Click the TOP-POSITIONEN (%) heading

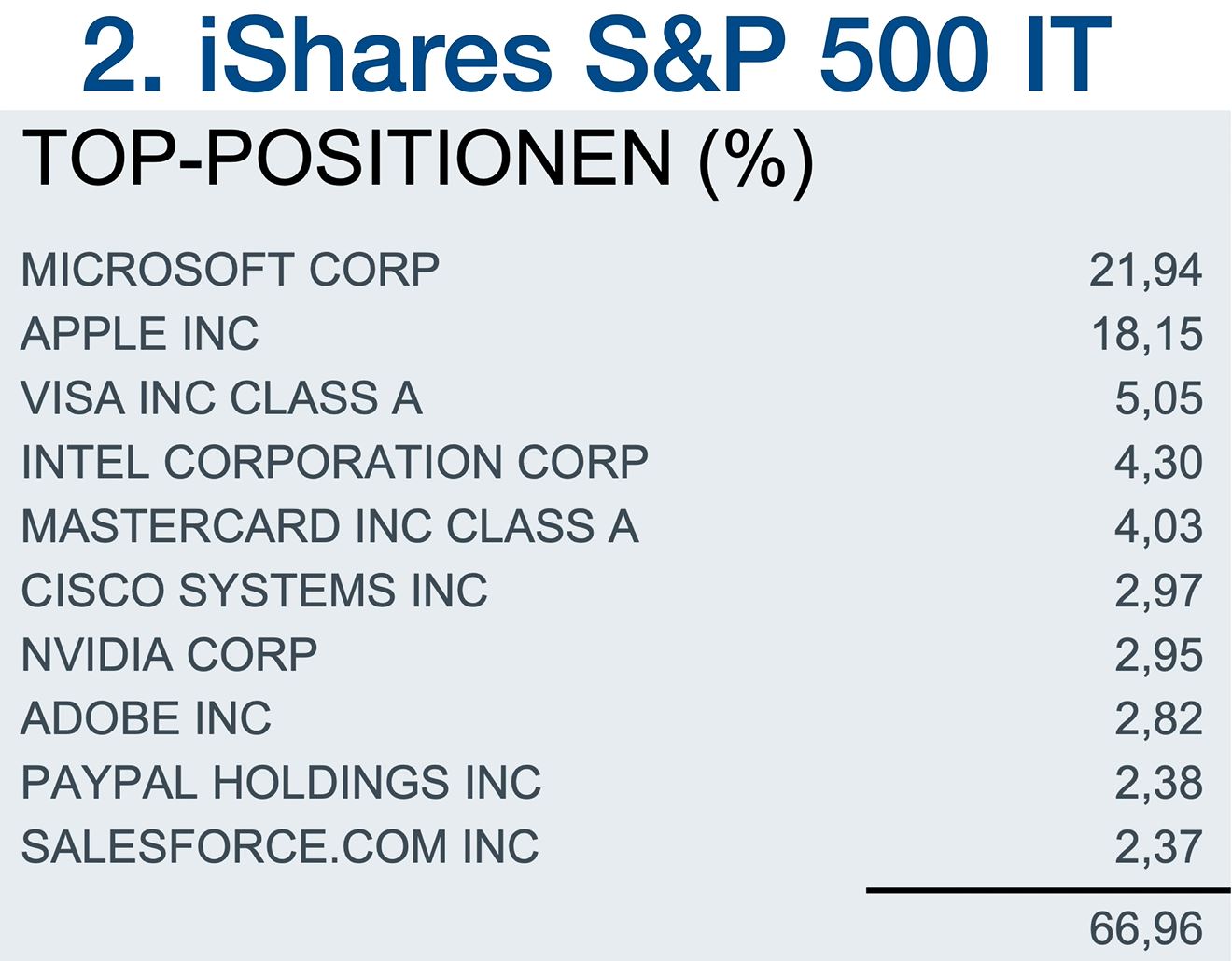coord(417,160)
